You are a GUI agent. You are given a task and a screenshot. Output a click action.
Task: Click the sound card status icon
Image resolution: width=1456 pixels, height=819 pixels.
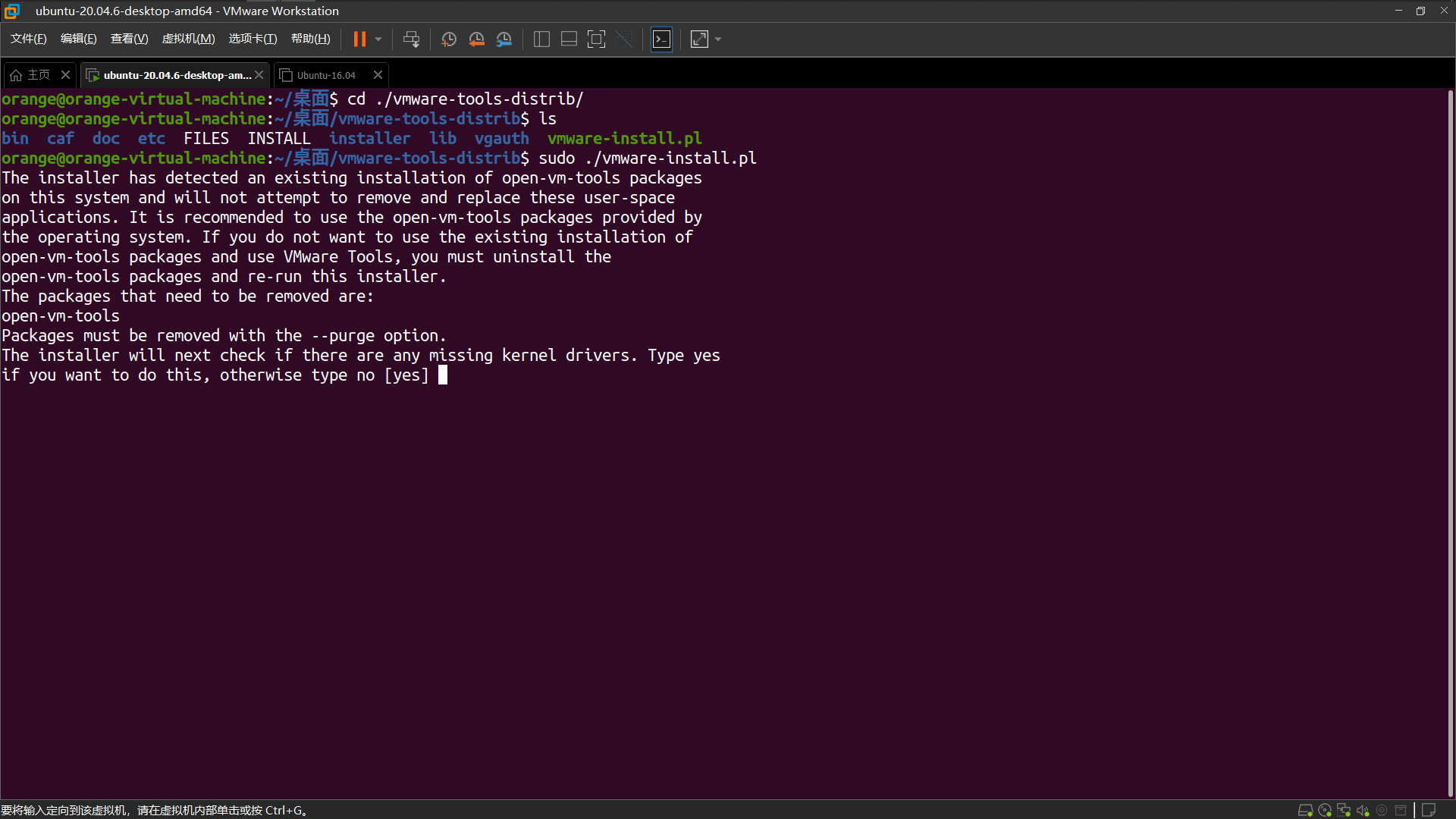point(1363,810)
